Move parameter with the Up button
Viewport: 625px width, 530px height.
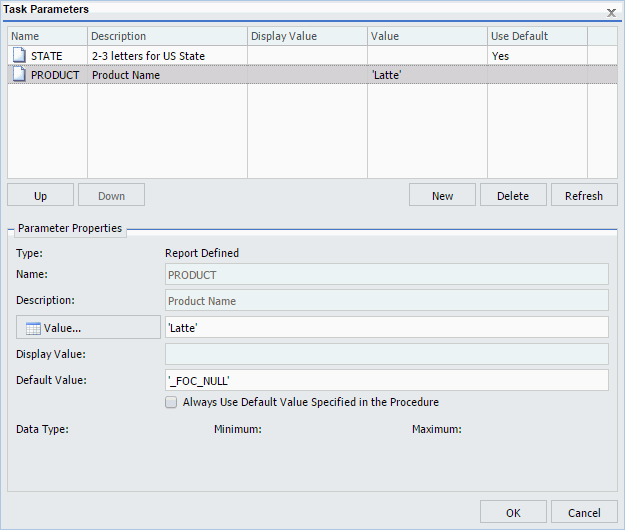41,196
